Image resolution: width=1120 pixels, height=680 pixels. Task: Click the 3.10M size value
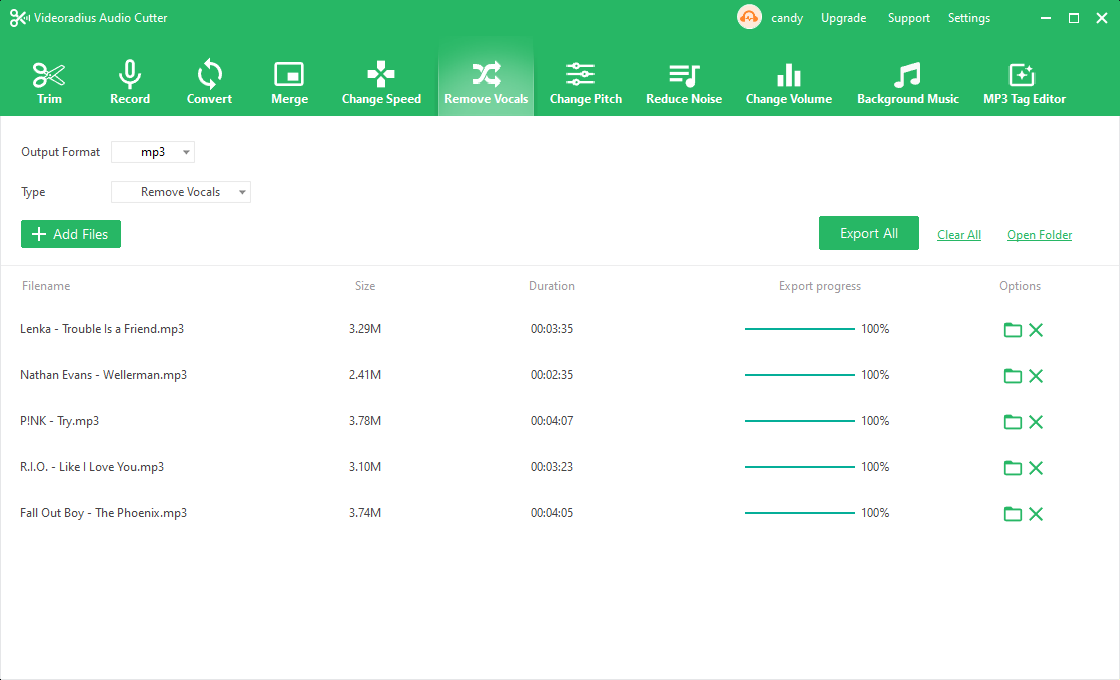pyautogui.click(x=365, y=467)
